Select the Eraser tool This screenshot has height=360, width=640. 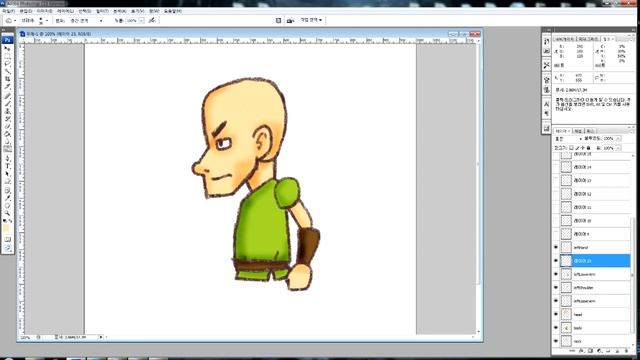[x=7, y=126]
